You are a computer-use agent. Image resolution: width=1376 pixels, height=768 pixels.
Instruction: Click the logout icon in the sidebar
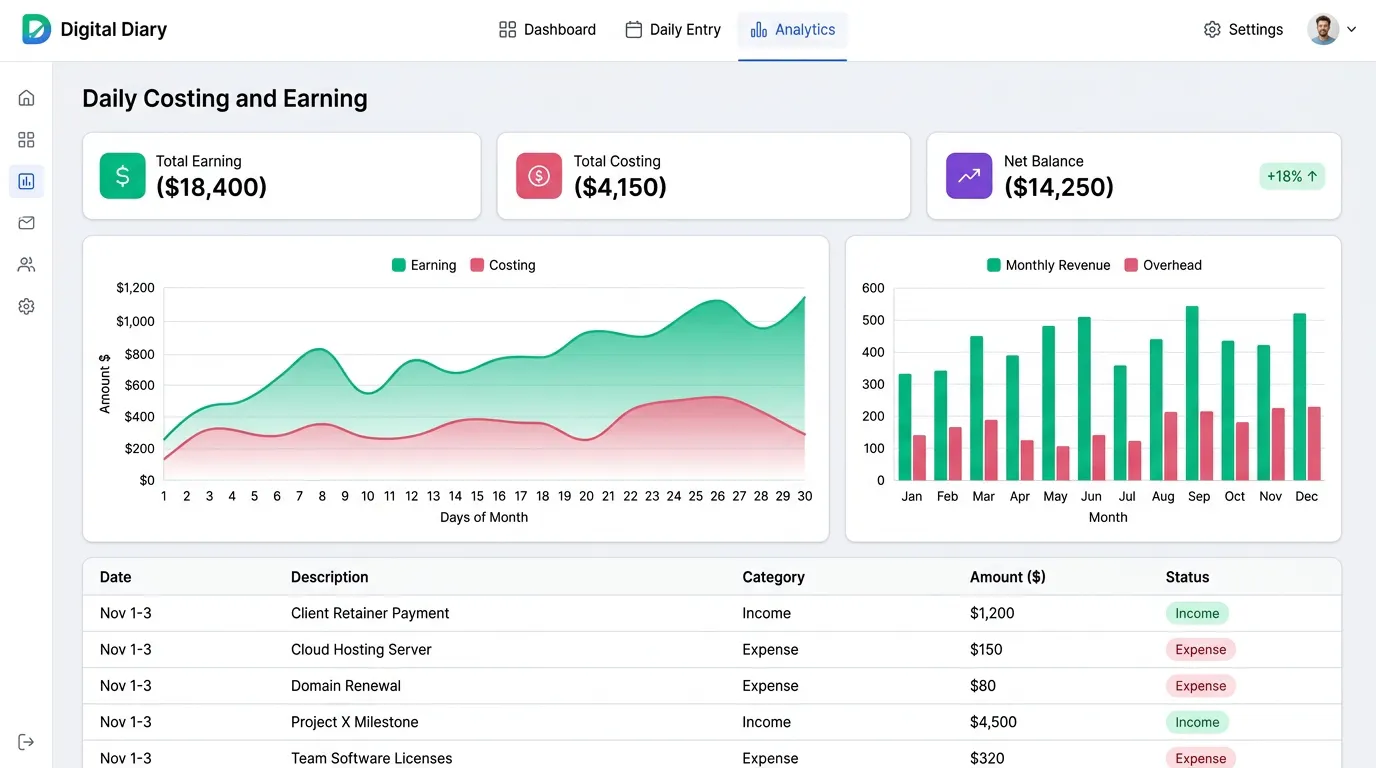(x=27, y=742)
